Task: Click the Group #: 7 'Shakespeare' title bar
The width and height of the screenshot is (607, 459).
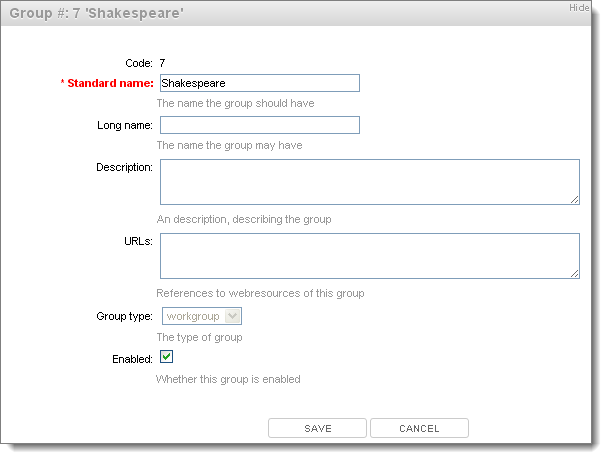Action: pyautogui.click(x=296, y=13)
